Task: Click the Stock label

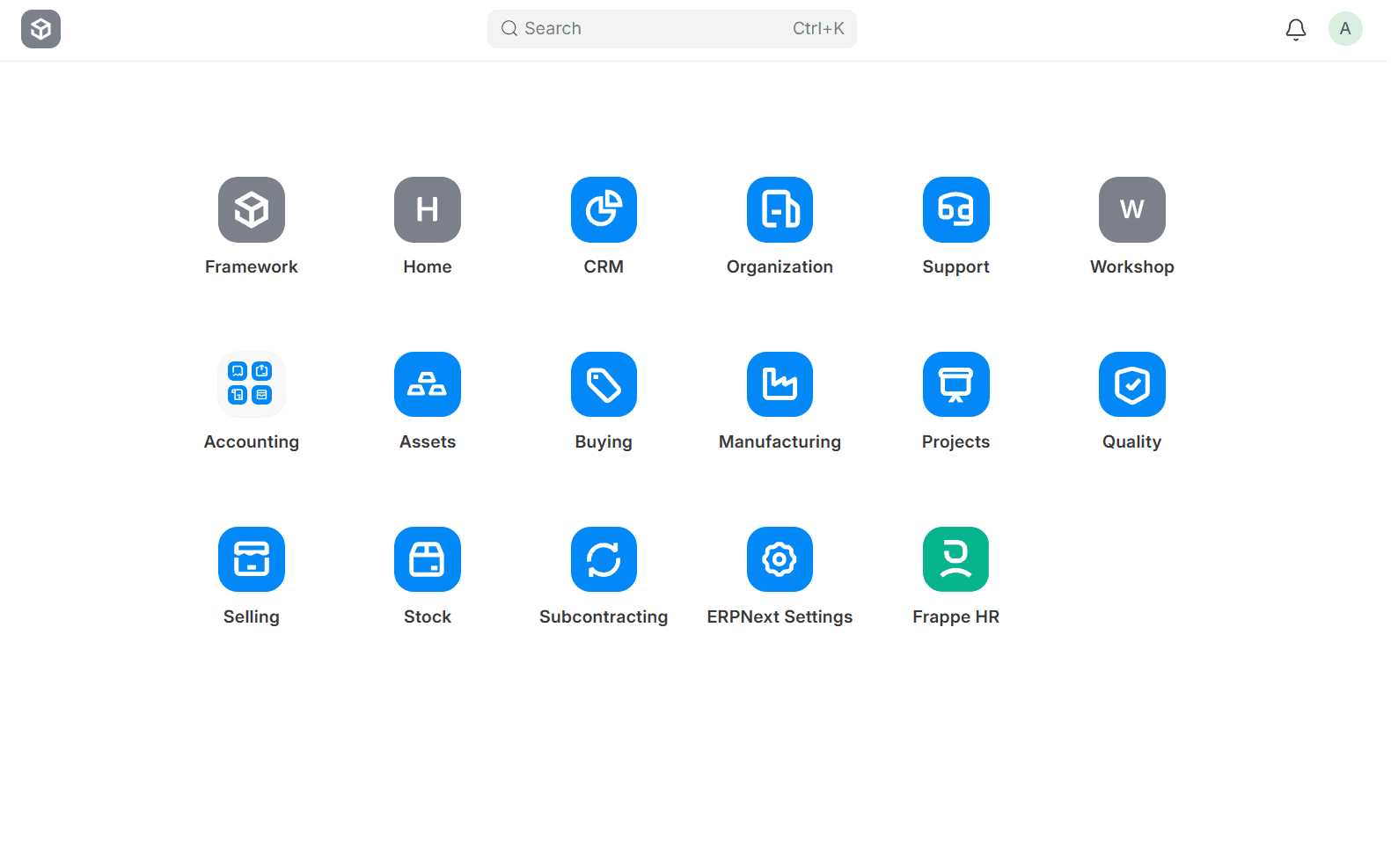Action: point(428,616)
